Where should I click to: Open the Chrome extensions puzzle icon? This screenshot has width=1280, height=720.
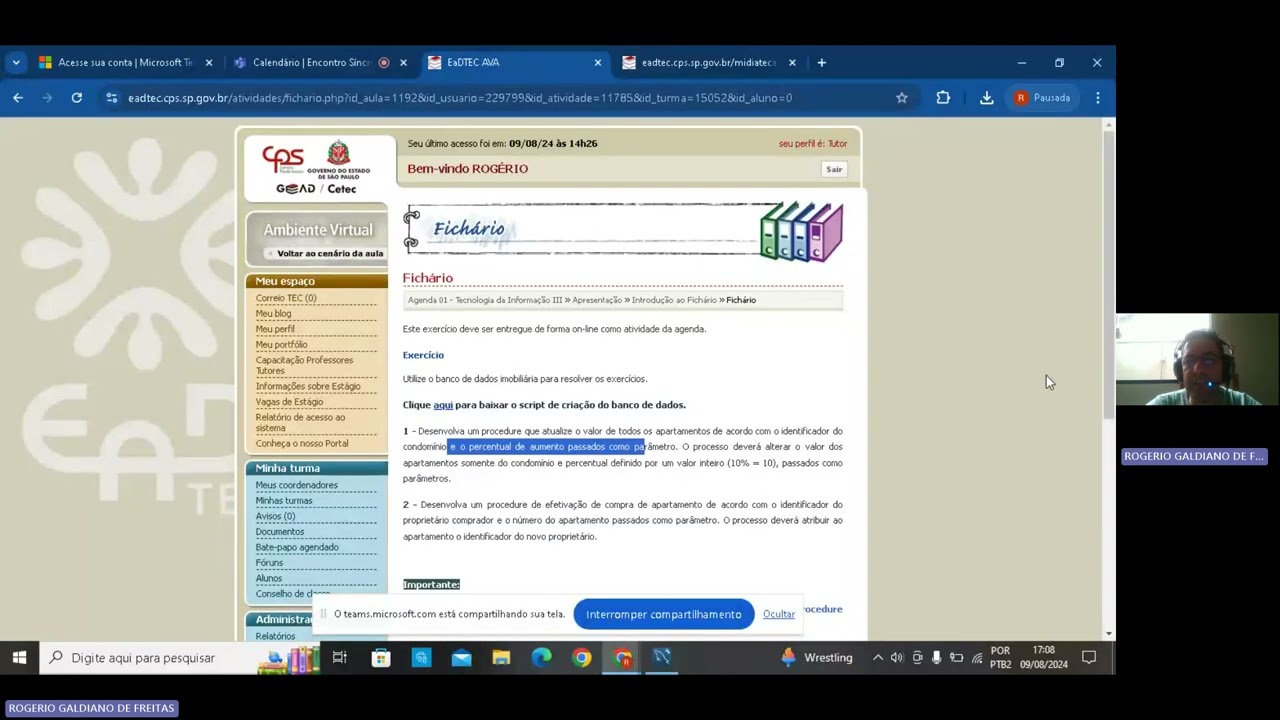click(x=943, y=98)
